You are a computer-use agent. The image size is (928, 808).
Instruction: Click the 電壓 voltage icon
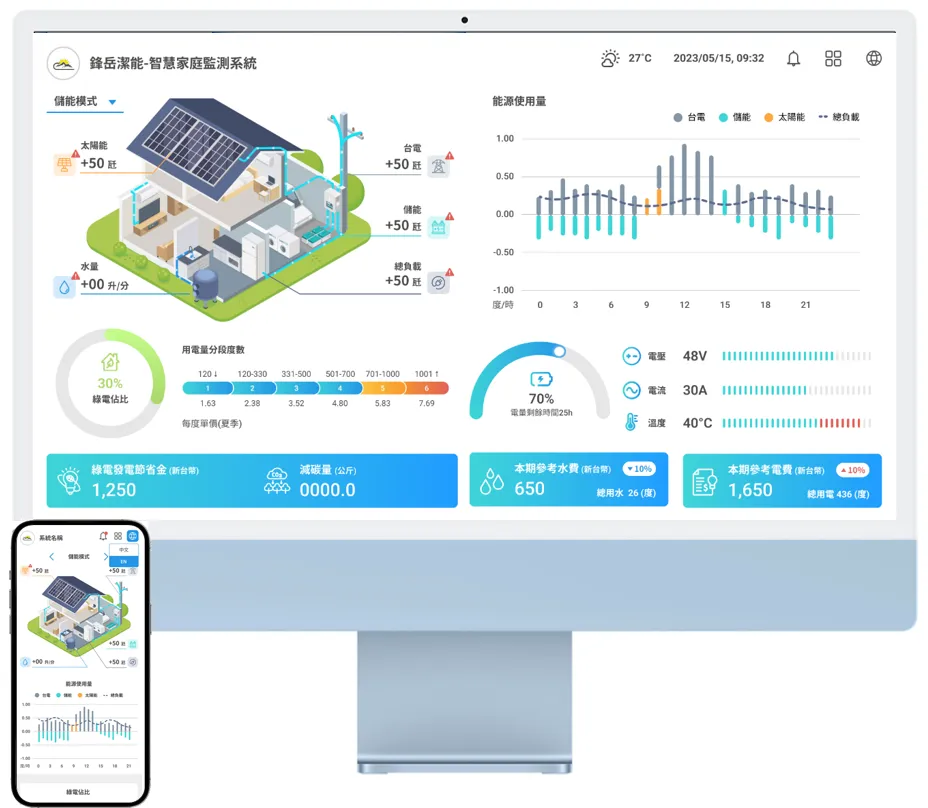(x=631, y=356)
